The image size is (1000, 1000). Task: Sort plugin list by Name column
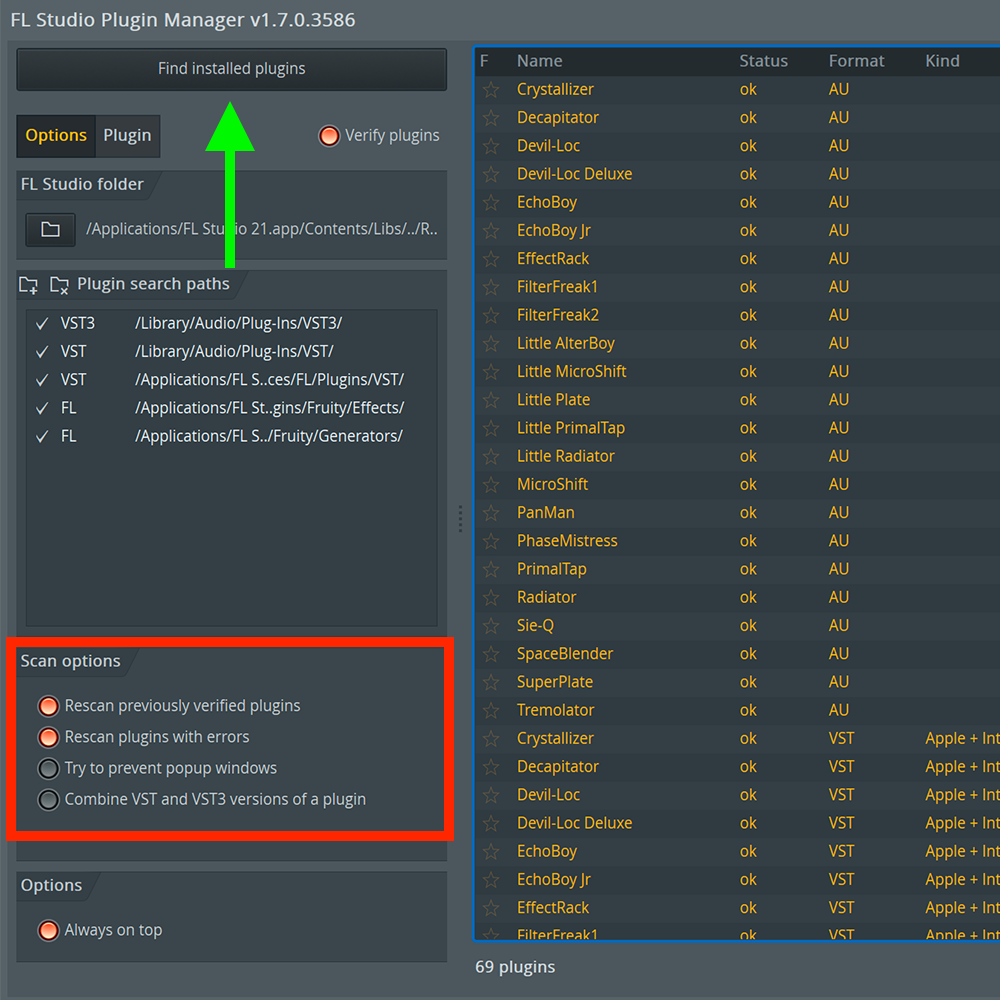point(540,61)
